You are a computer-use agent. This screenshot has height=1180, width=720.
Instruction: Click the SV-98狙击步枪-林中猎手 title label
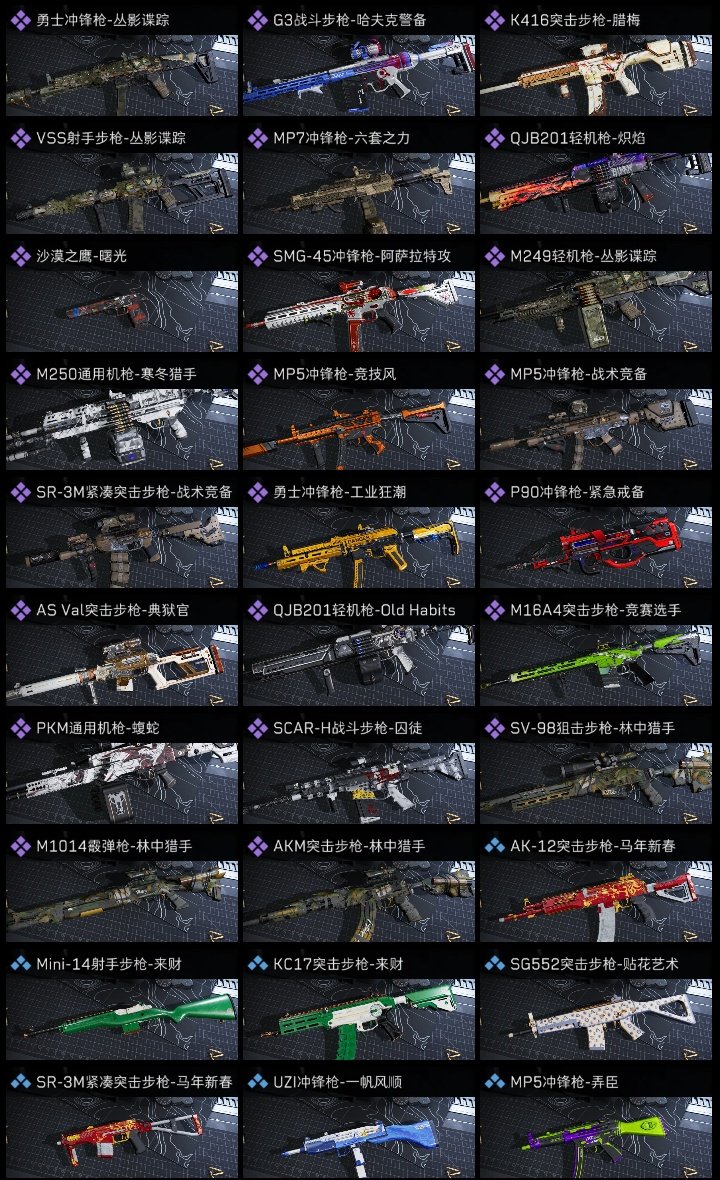point(592,728)
